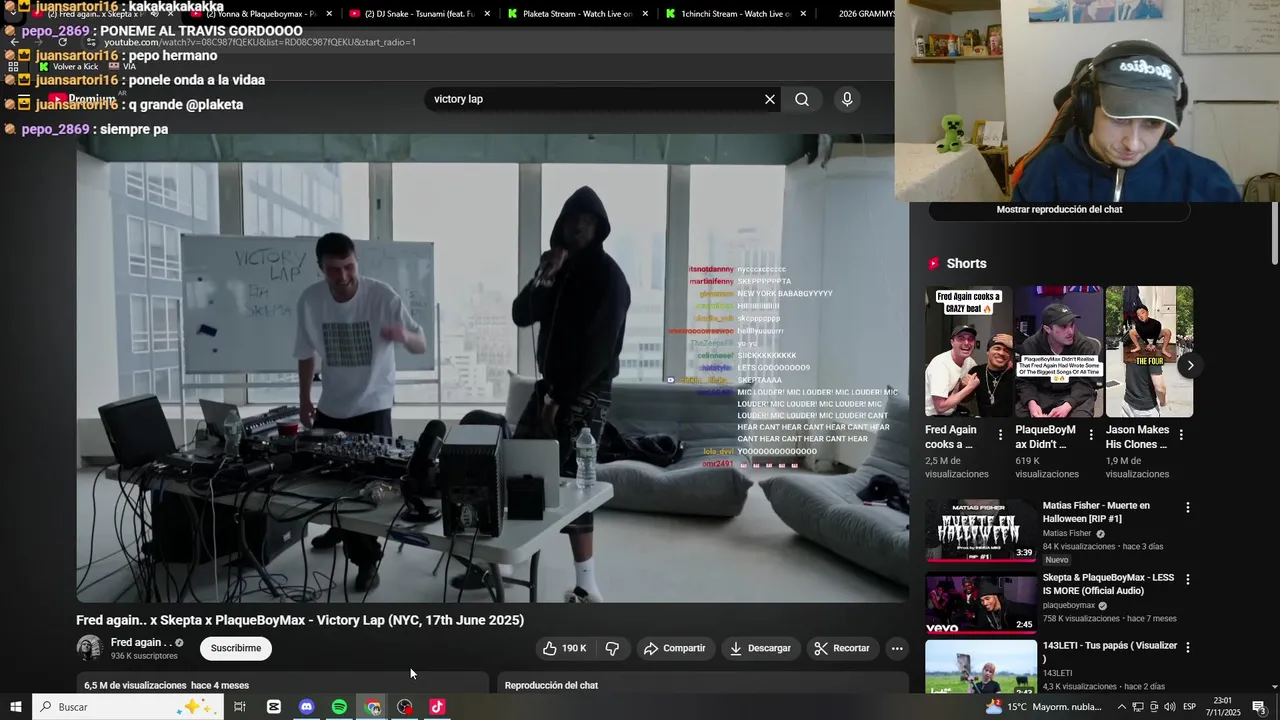Click Recortar to clip the video
This screenshot has height=720, width=1280.
[842, 648]
